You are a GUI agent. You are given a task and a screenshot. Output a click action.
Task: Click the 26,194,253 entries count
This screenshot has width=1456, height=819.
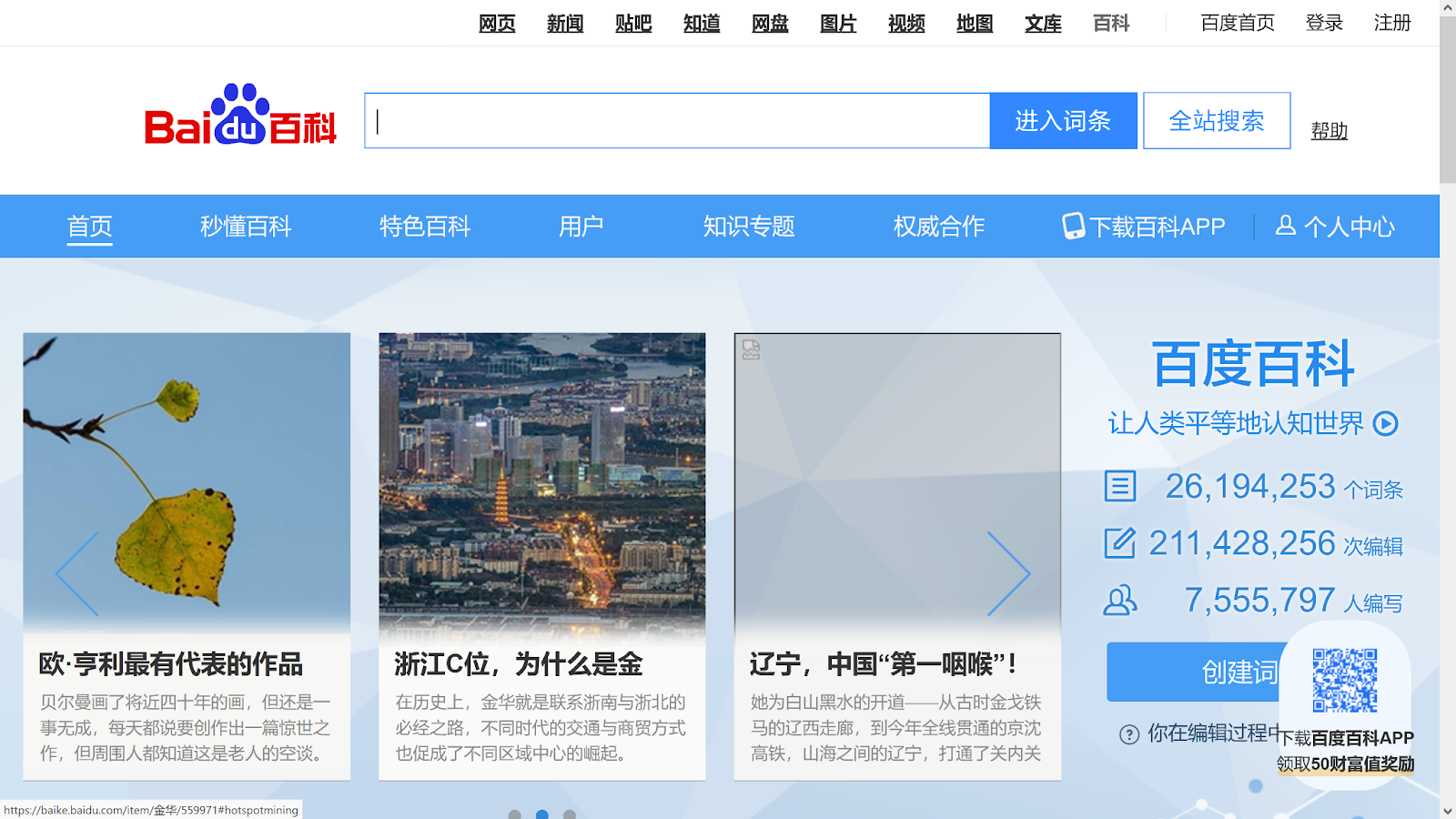[1250, 487]
